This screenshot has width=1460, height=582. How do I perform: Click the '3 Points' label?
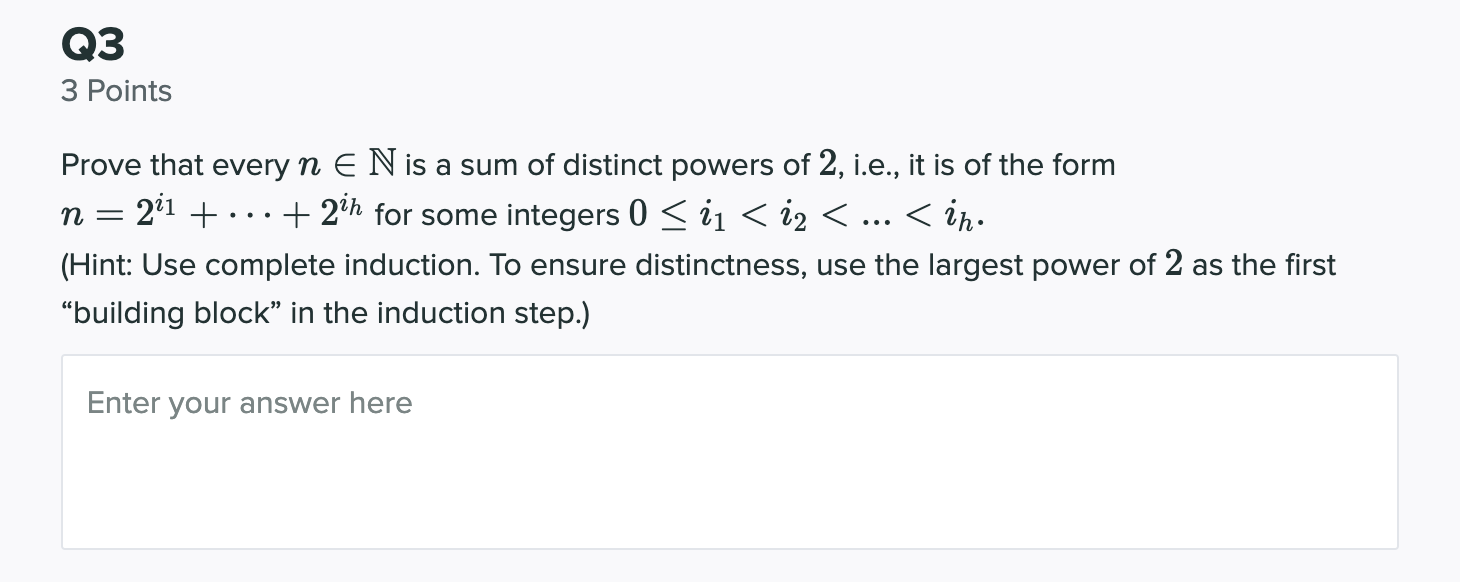tap(116, 91)
